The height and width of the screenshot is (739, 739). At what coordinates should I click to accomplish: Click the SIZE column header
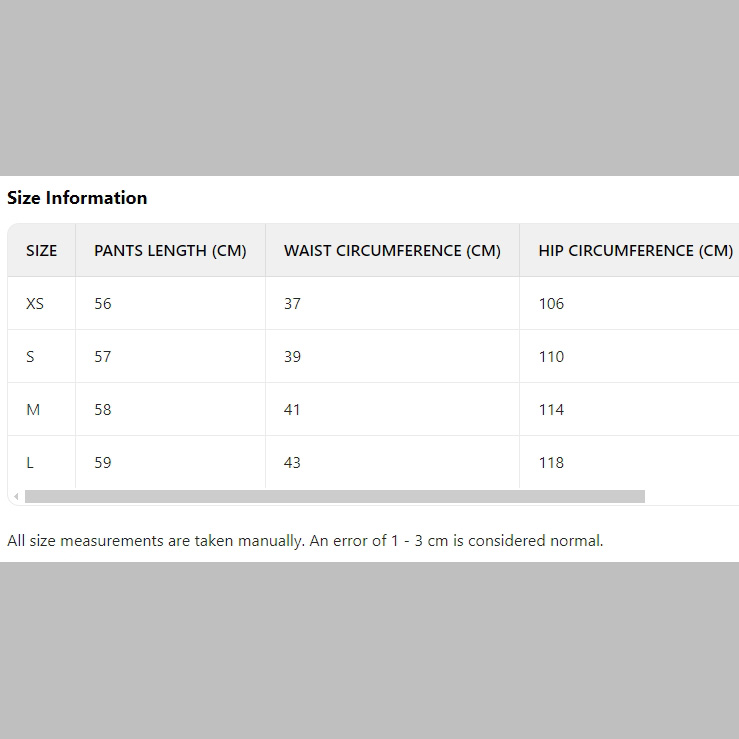pyautogui.click(x=41, y=251)
